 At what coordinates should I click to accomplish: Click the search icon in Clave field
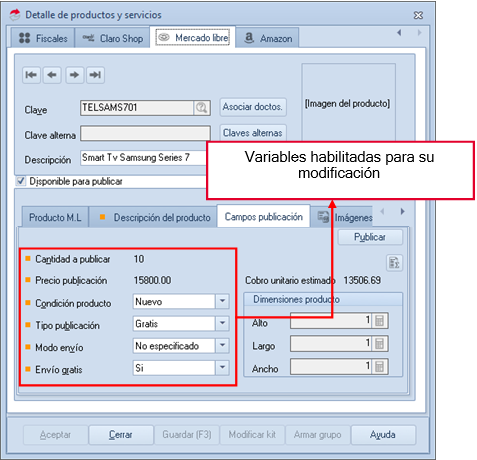(202, 108)
